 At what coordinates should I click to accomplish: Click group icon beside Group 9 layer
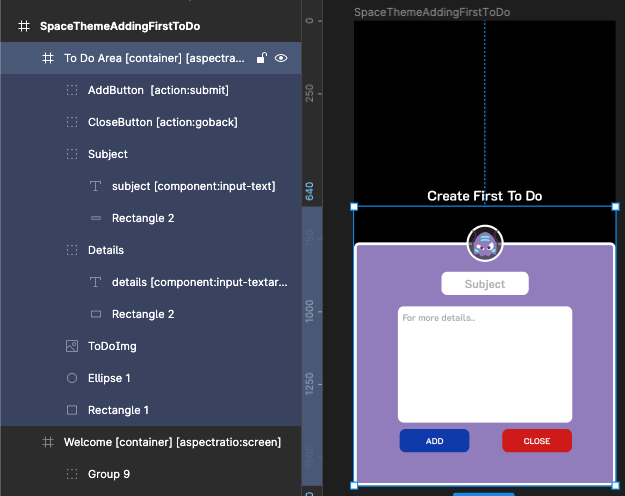(x=72, y=474)
